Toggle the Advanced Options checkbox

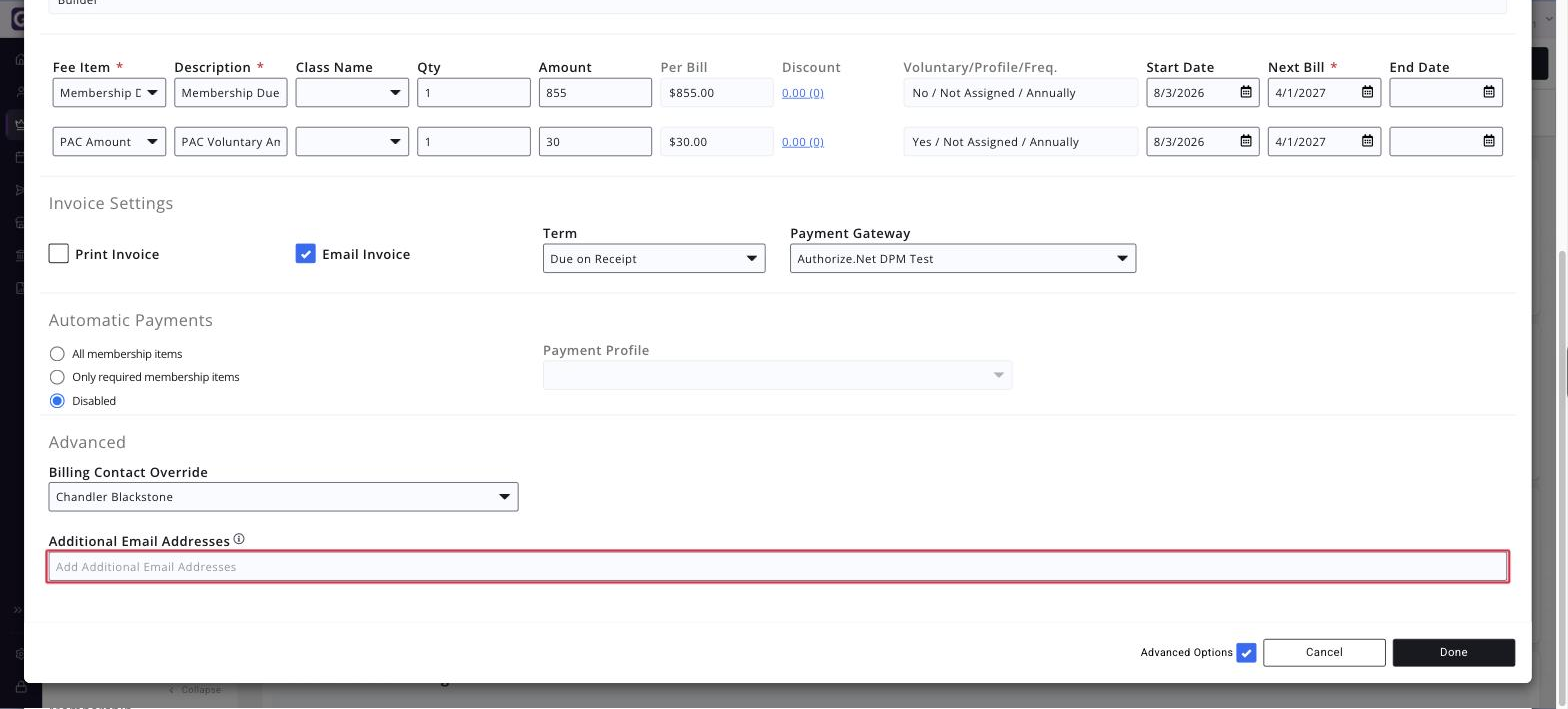[1246, 653]
